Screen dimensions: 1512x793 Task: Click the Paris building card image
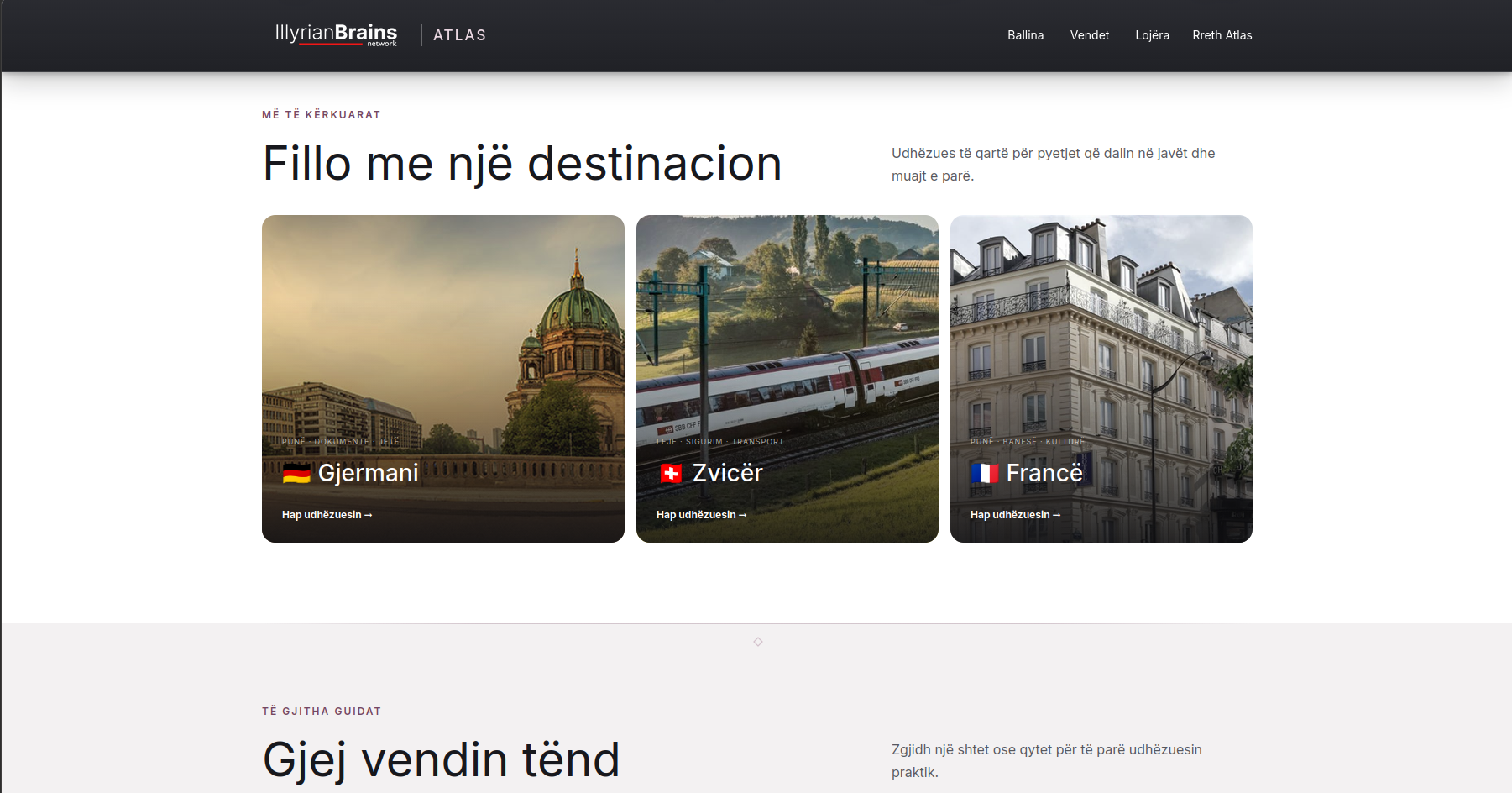click(x=1101, y=336)
